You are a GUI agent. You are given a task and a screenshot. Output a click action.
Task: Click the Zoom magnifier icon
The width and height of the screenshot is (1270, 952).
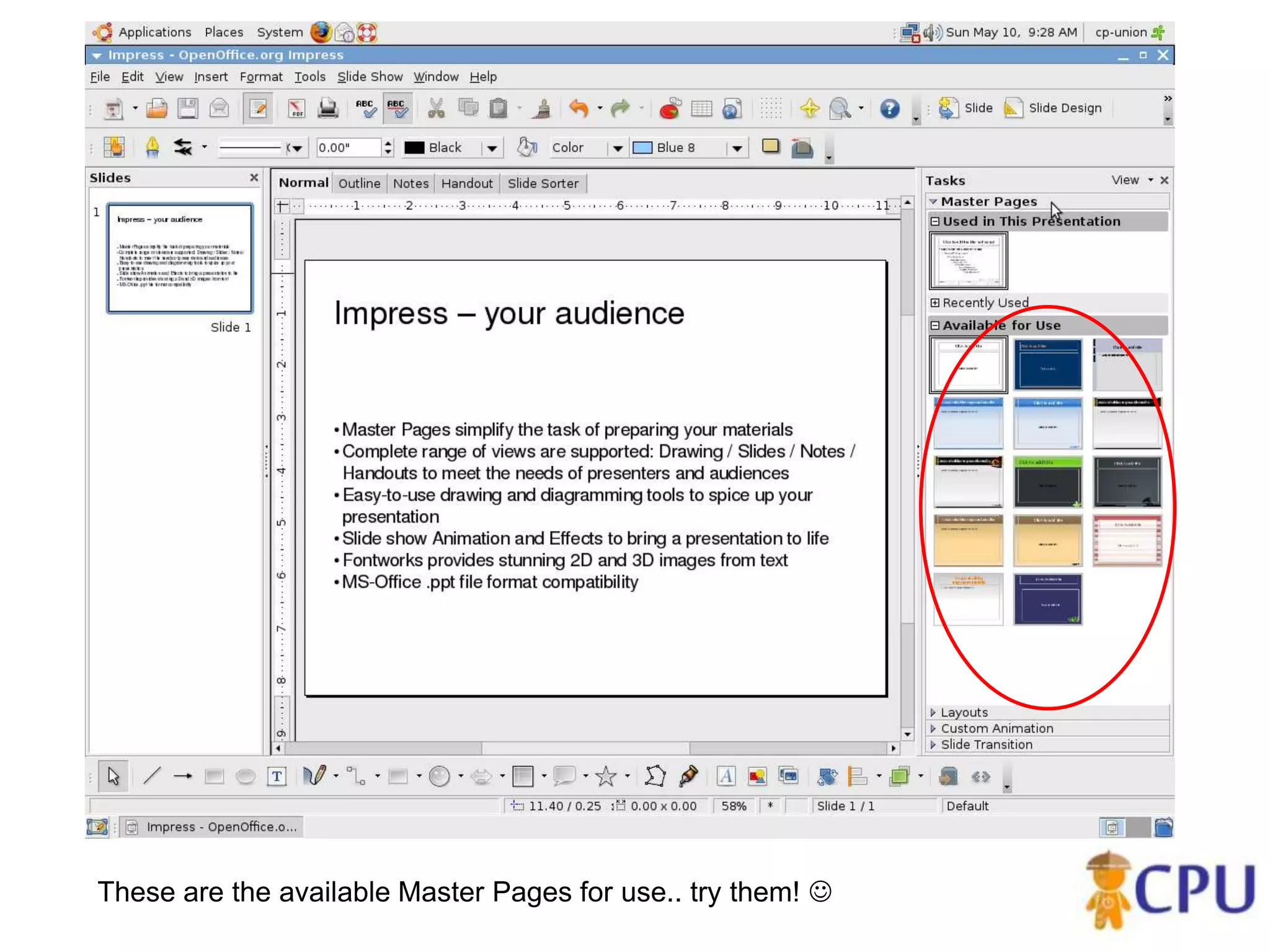[840, 108]
